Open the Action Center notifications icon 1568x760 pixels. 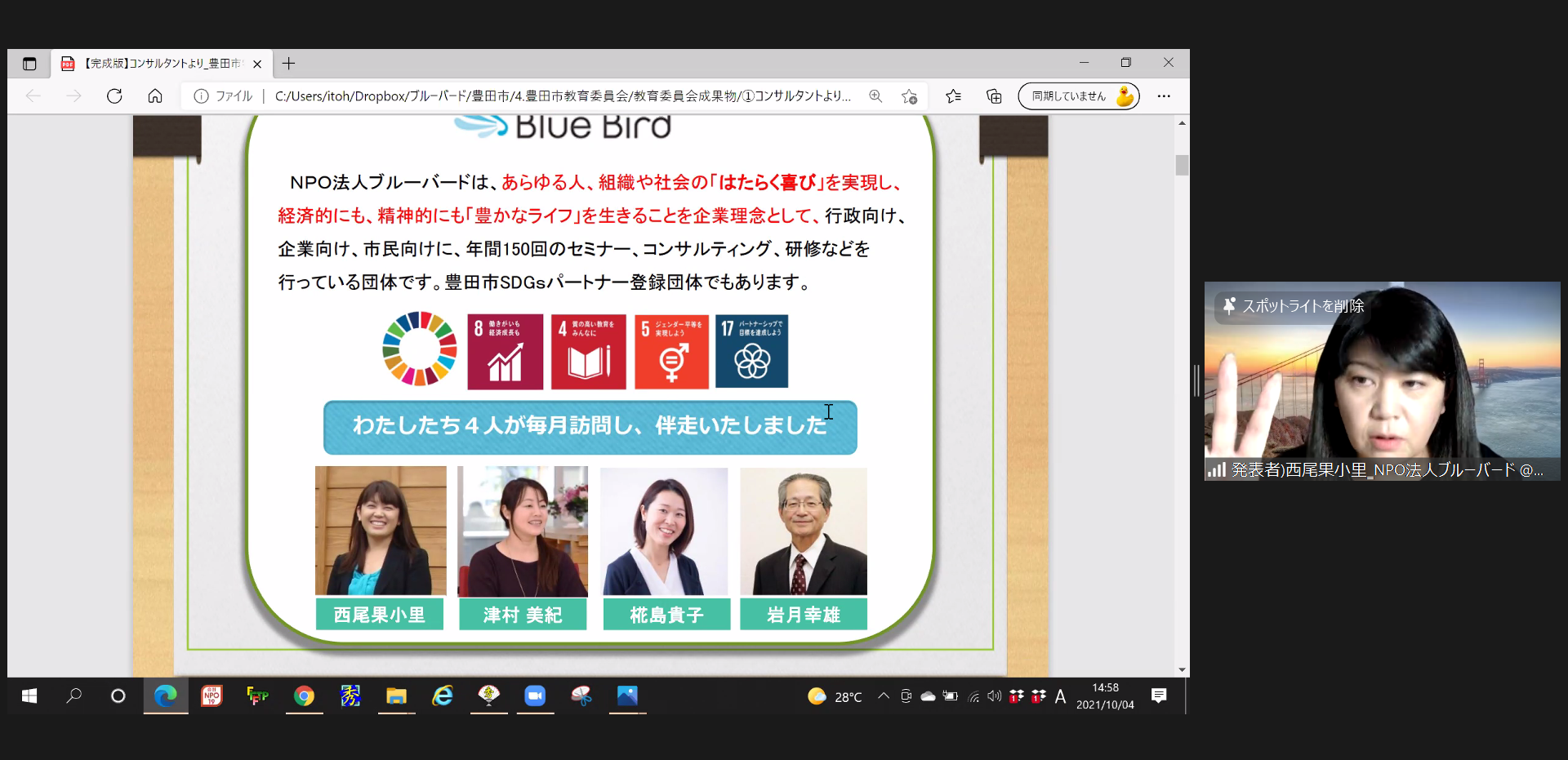(x=1159, y=696)
